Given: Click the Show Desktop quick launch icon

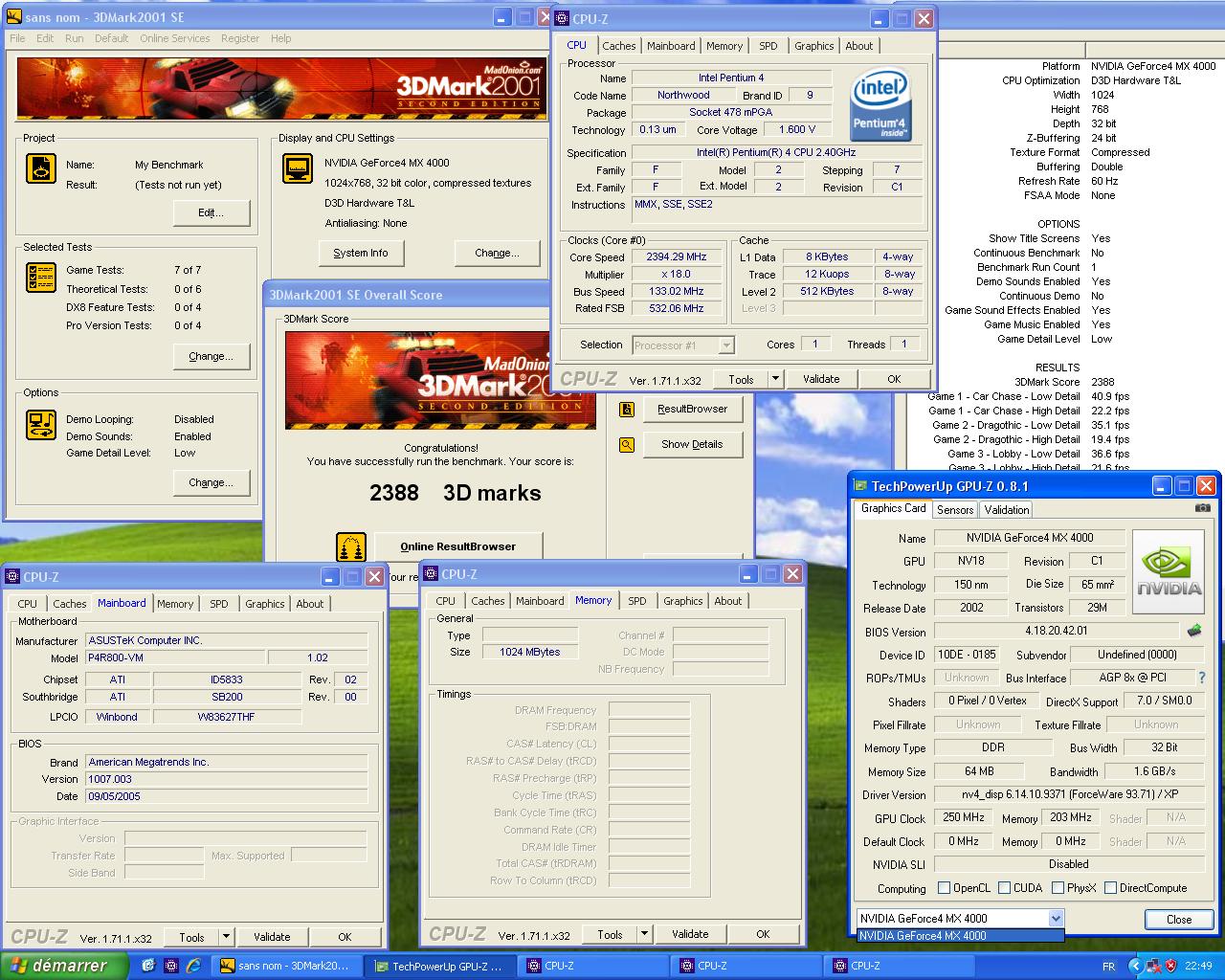Looking at the screenshot, I should click(x=148, y=966).
